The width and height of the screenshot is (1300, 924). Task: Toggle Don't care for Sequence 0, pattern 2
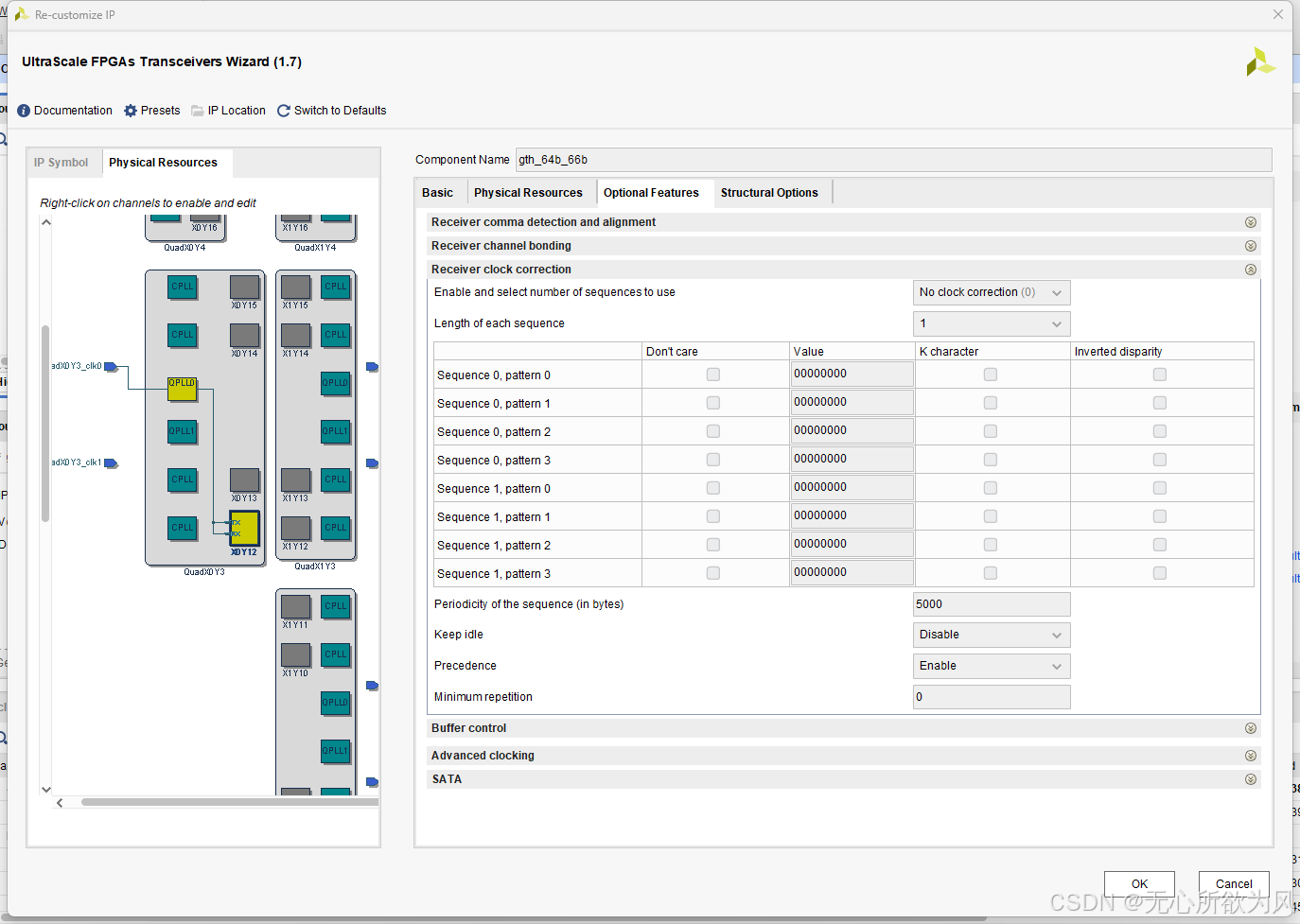tap(713, 431)
